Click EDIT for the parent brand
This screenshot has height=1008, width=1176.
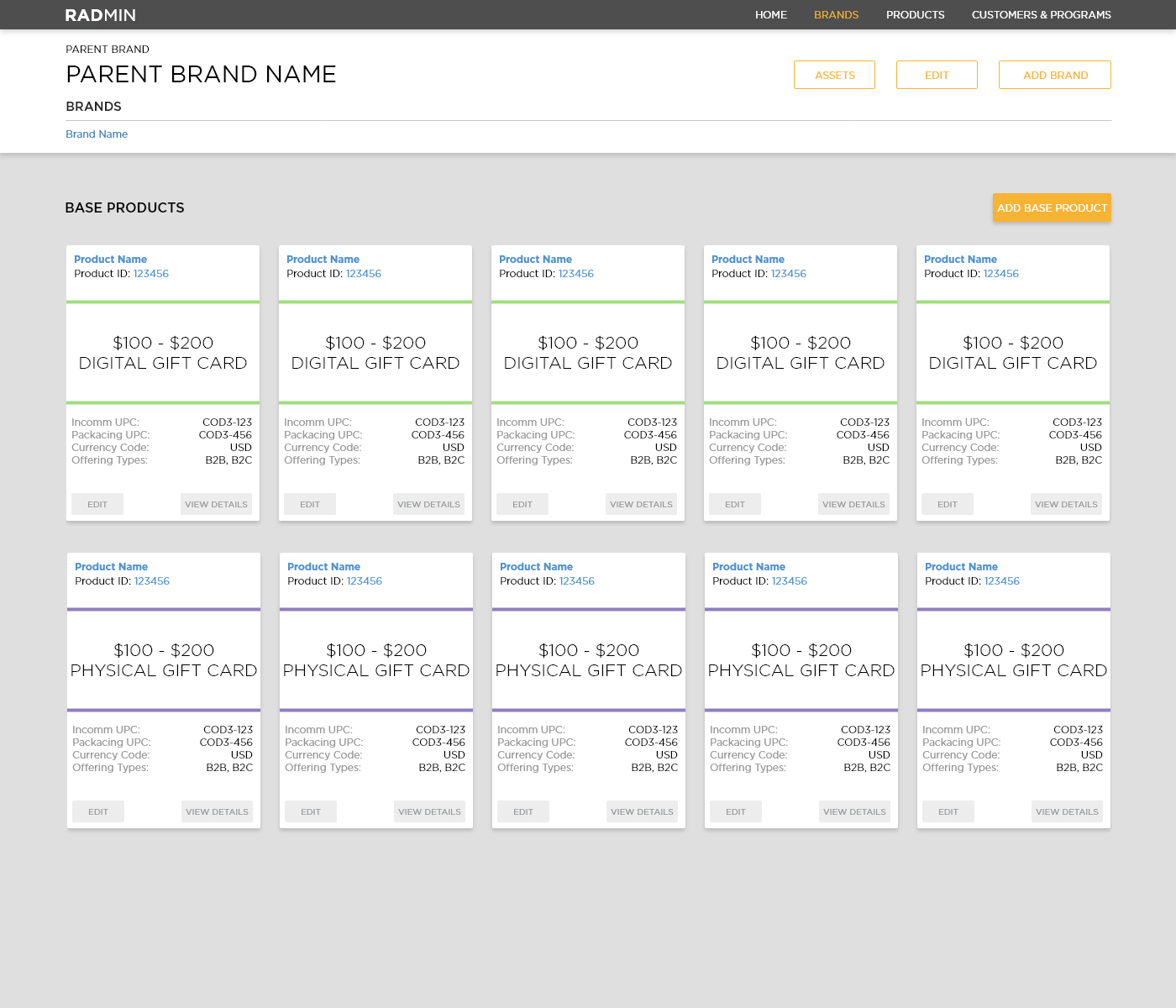pos(937,75)
